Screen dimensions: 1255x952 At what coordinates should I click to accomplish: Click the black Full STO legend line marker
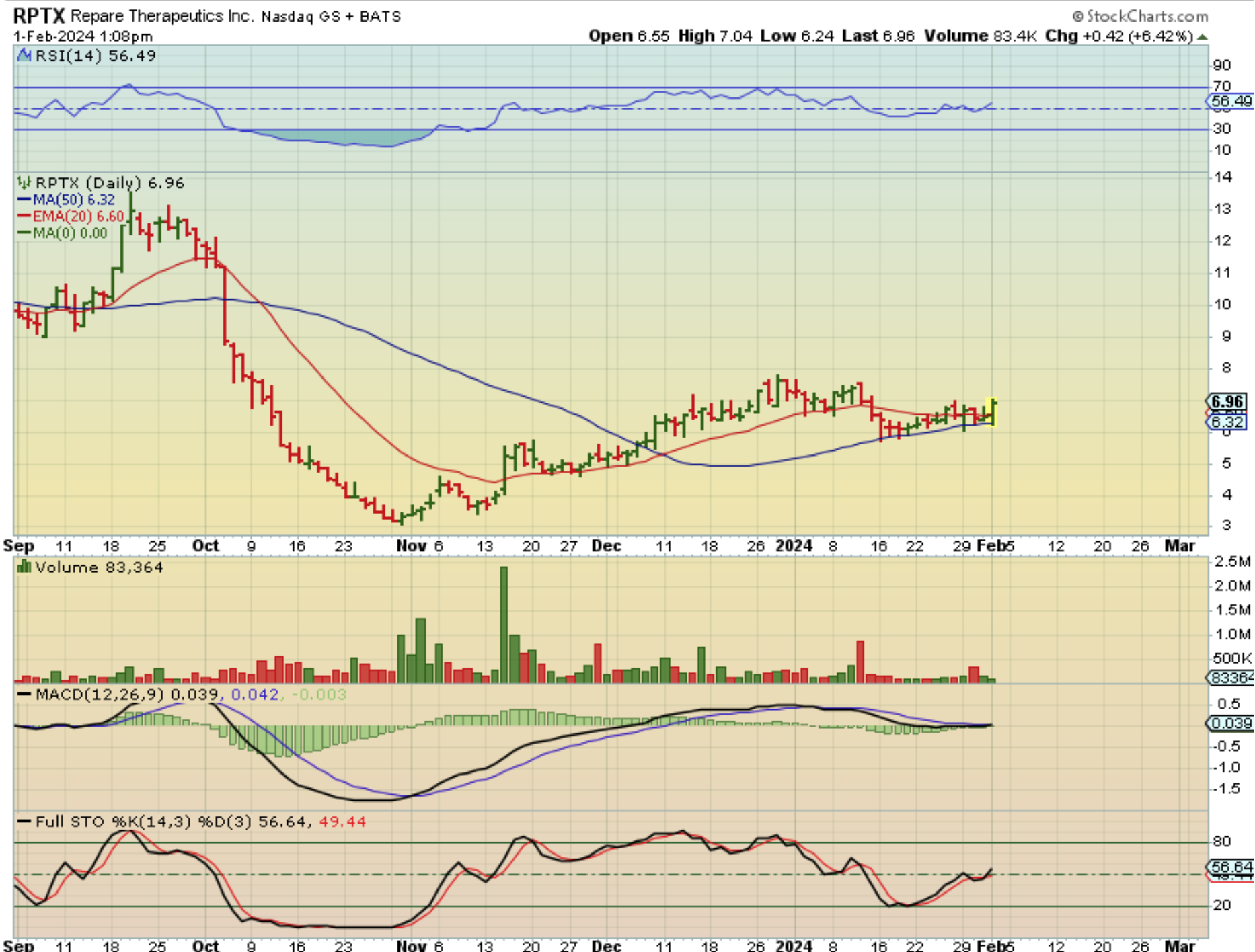[x=24, y=822]
